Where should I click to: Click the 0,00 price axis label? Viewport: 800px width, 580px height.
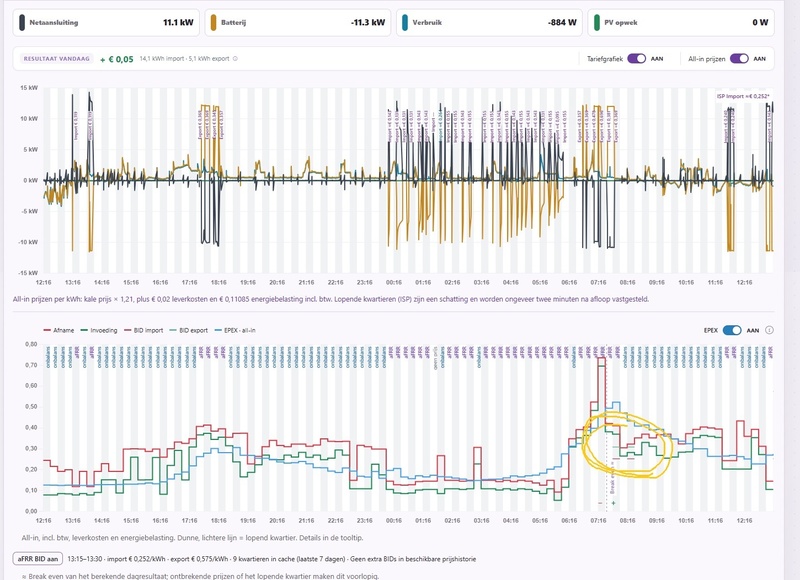coord(31,511)
